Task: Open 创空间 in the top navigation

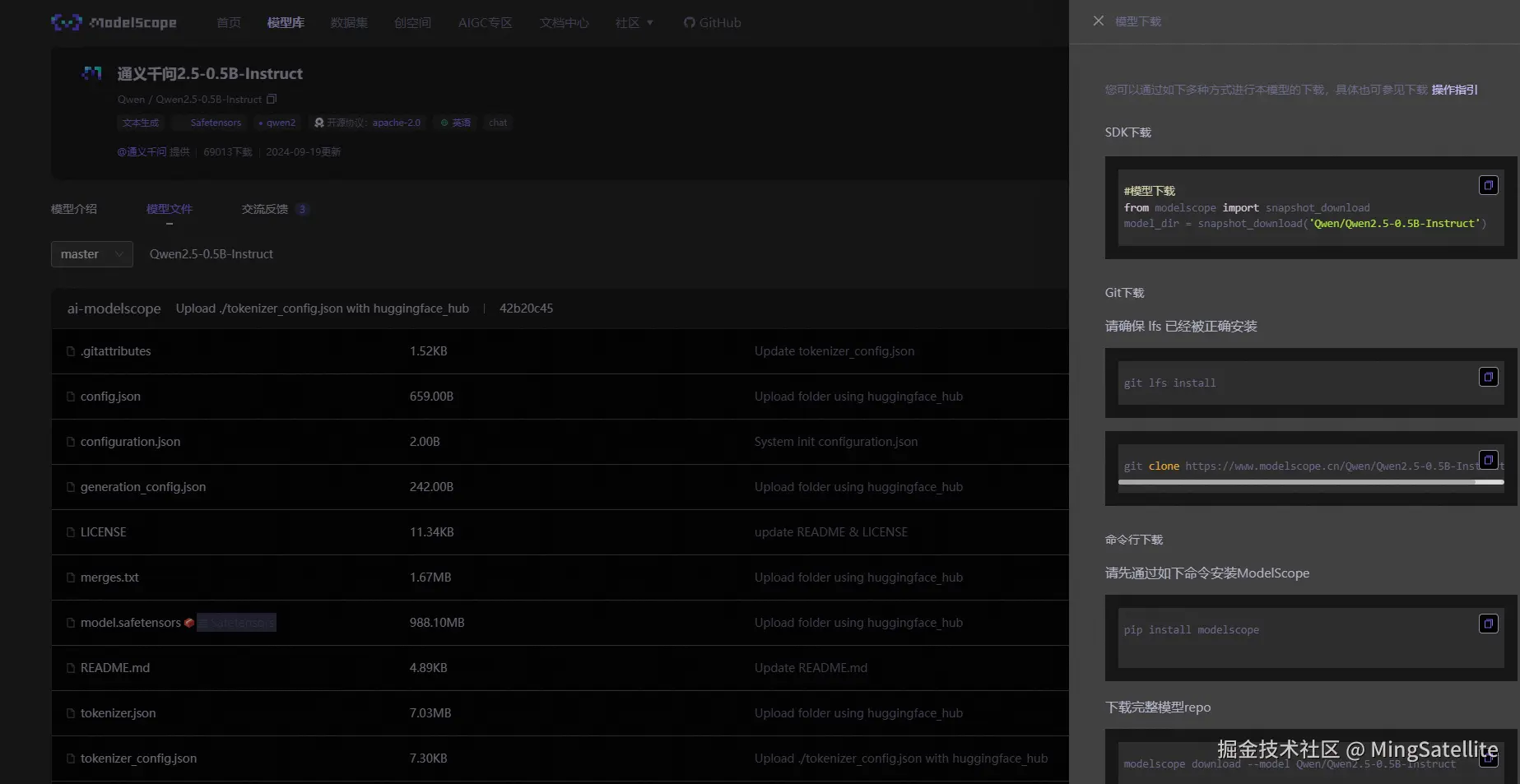Action: [412, 23]
